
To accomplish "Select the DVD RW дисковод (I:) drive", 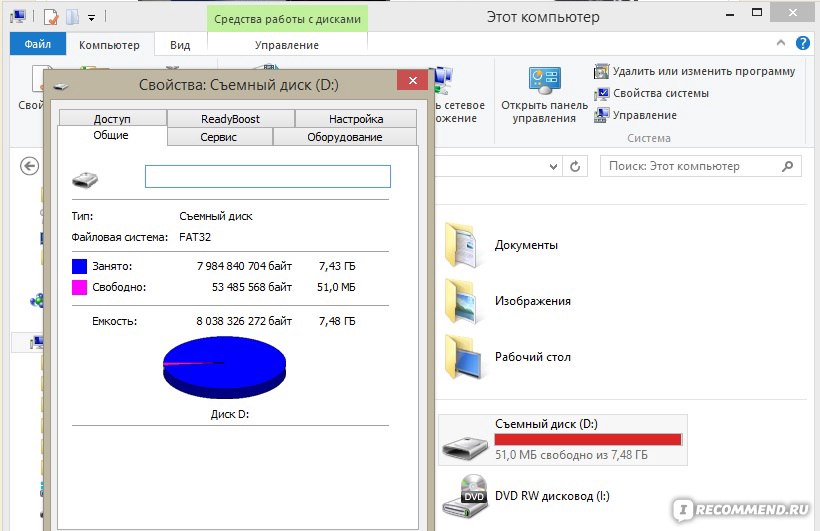I will coord(526,496).
